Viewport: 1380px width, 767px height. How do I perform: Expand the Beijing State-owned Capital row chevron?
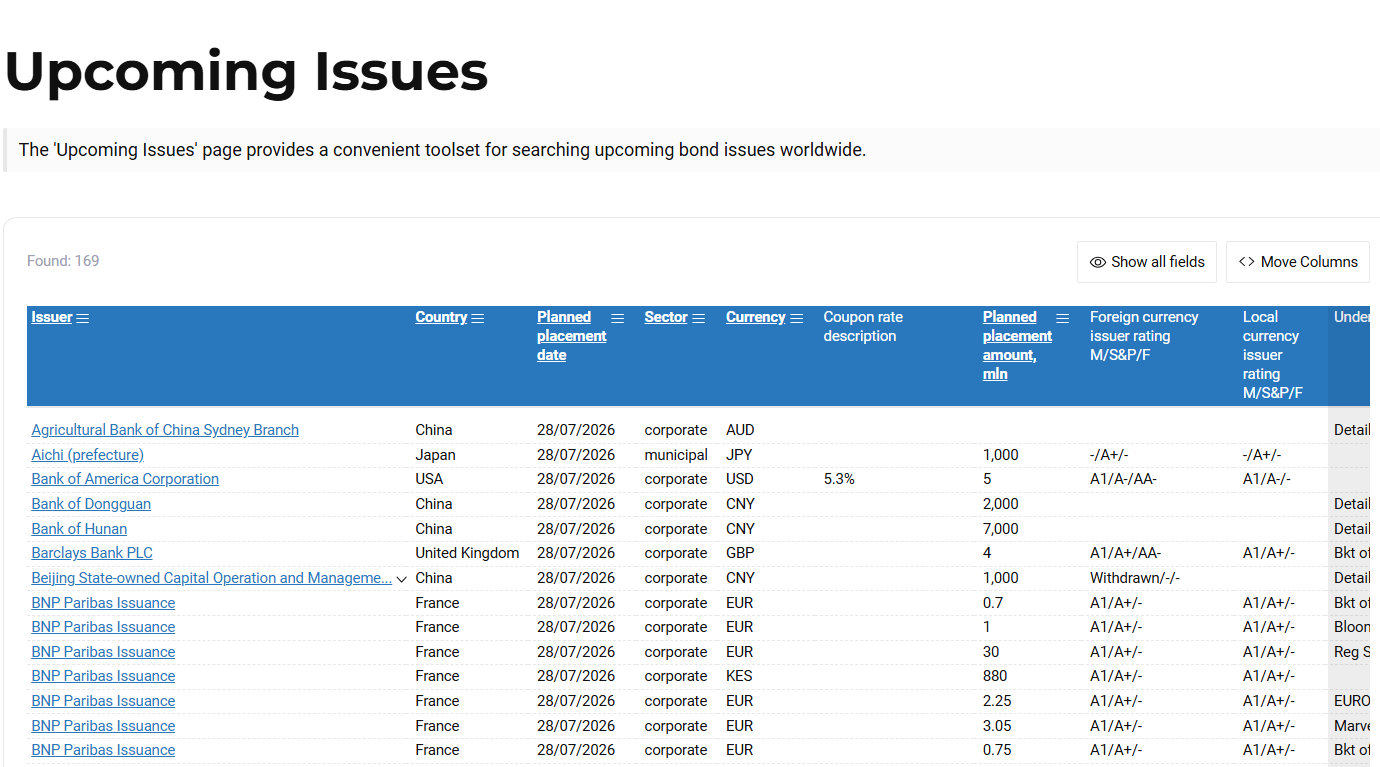401,579
